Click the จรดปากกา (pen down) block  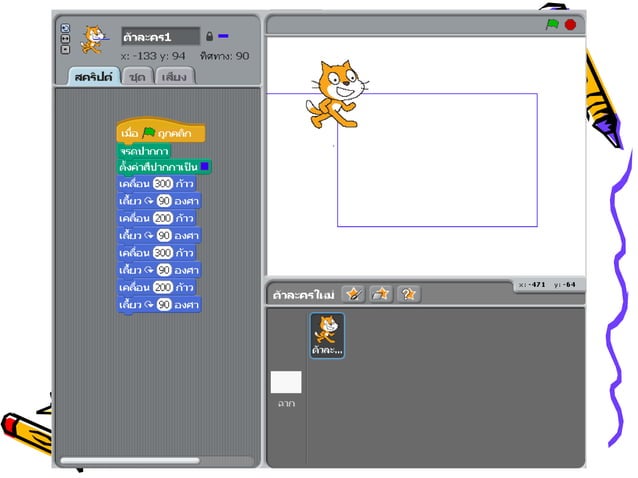[144, 151]
